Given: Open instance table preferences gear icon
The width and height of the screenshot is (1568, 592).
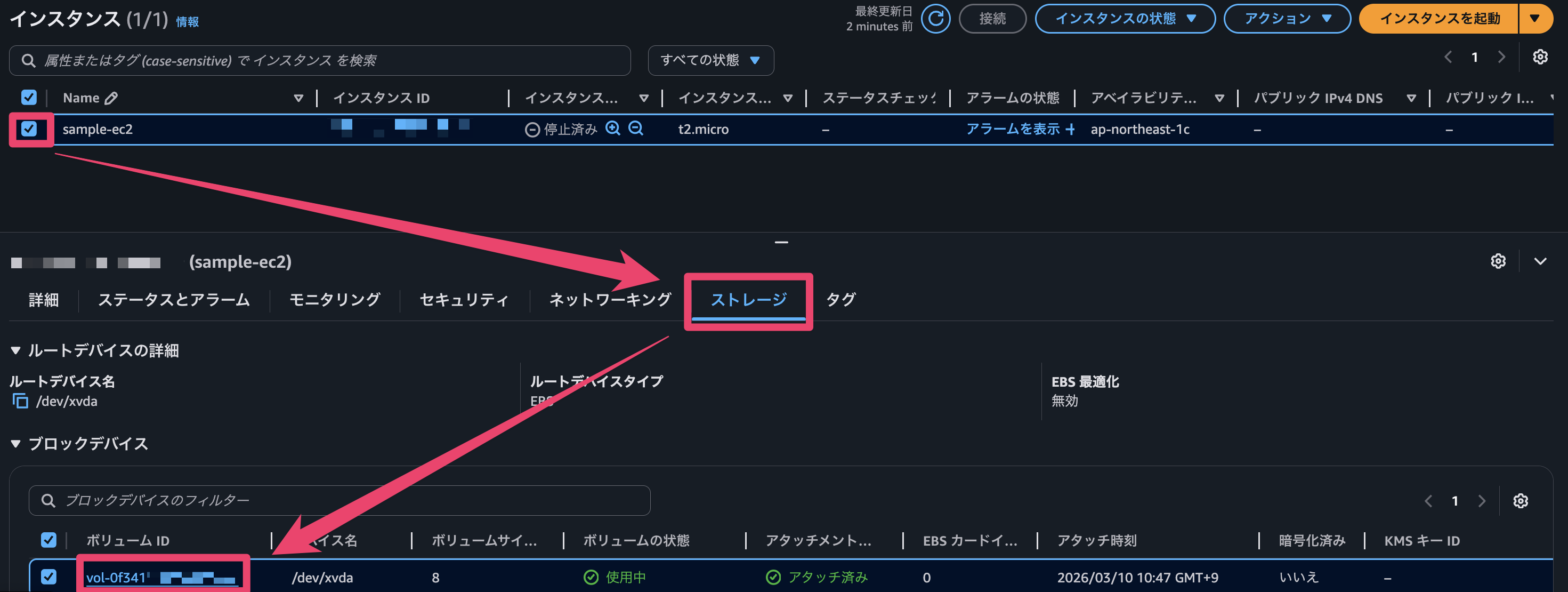Looking at the screenshot, I should [x=1541, y=57].
